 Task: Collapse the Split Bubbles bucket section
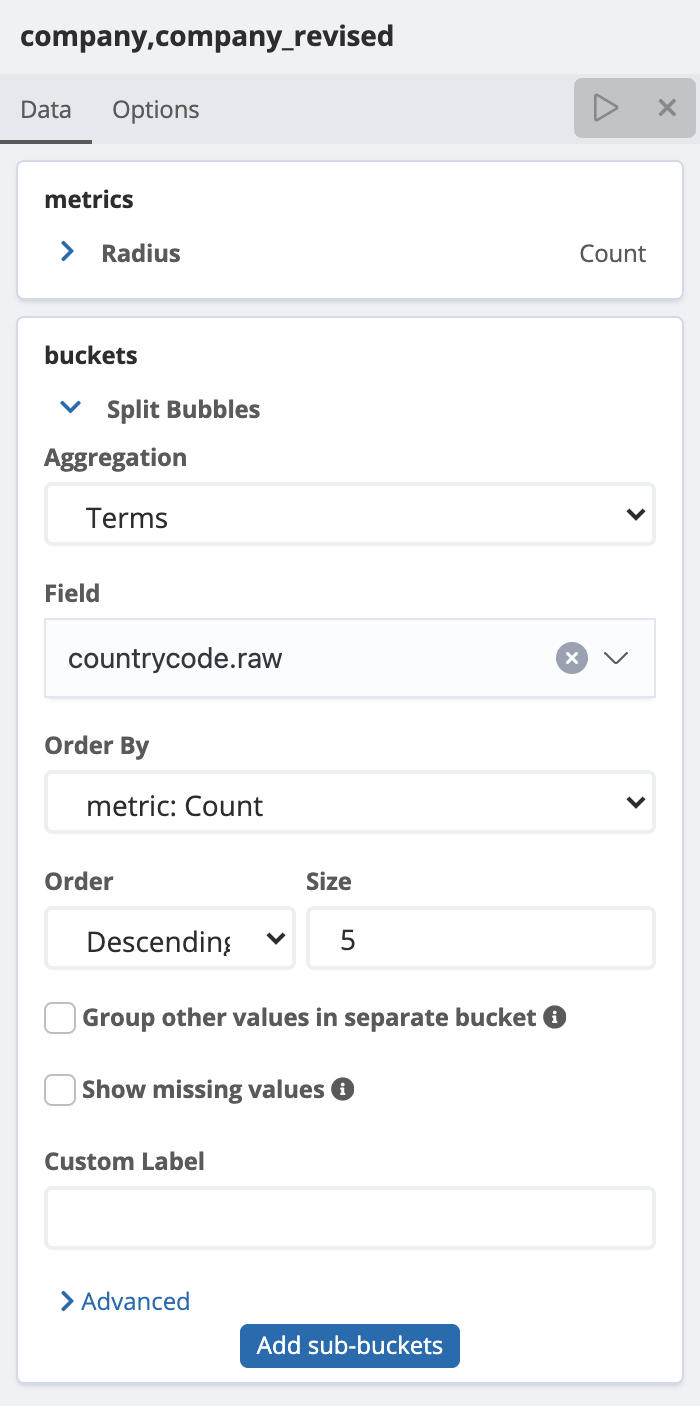(69, 407)
